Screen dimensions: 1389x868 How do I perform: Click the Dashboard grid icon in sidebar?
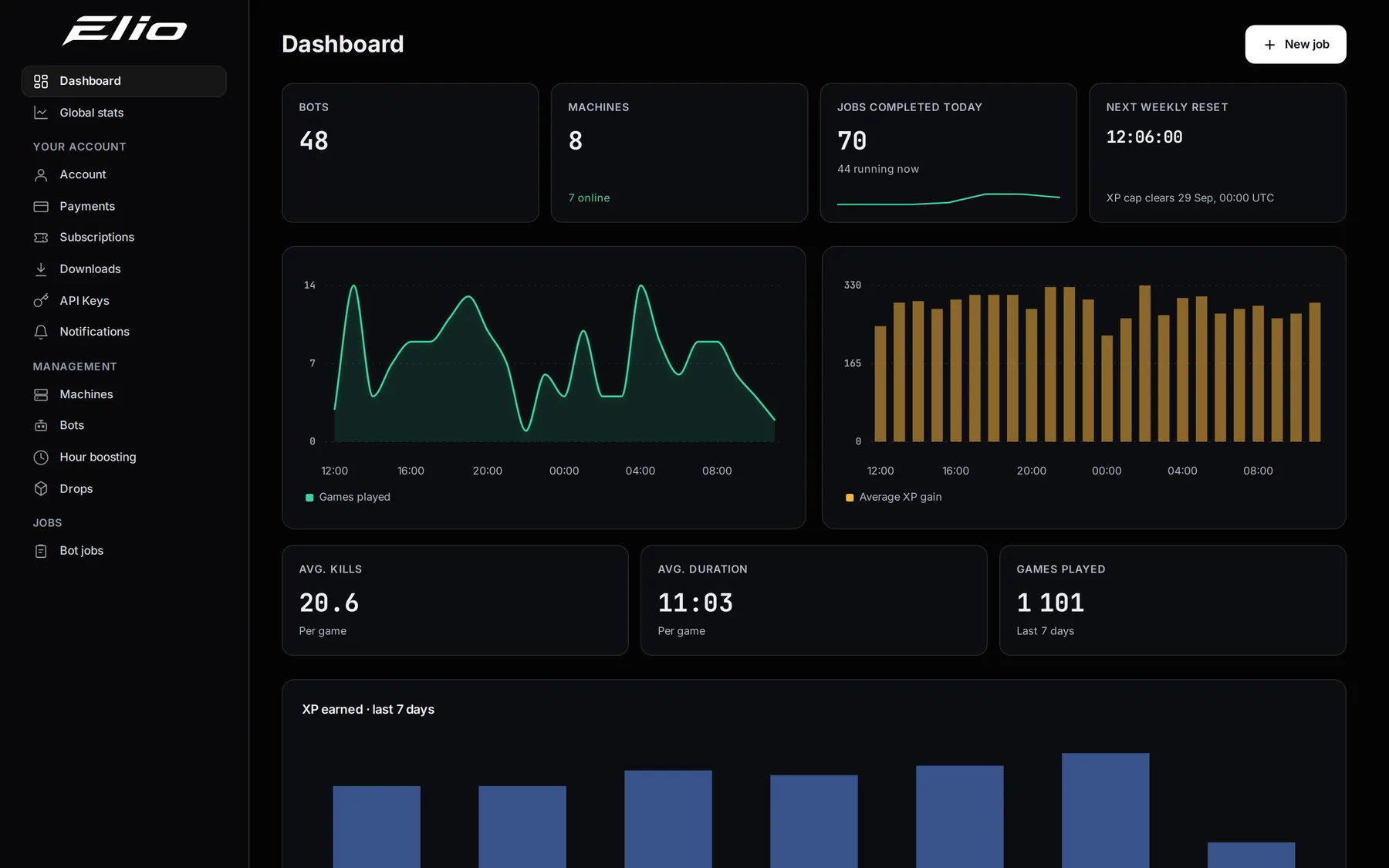[41, 81]
